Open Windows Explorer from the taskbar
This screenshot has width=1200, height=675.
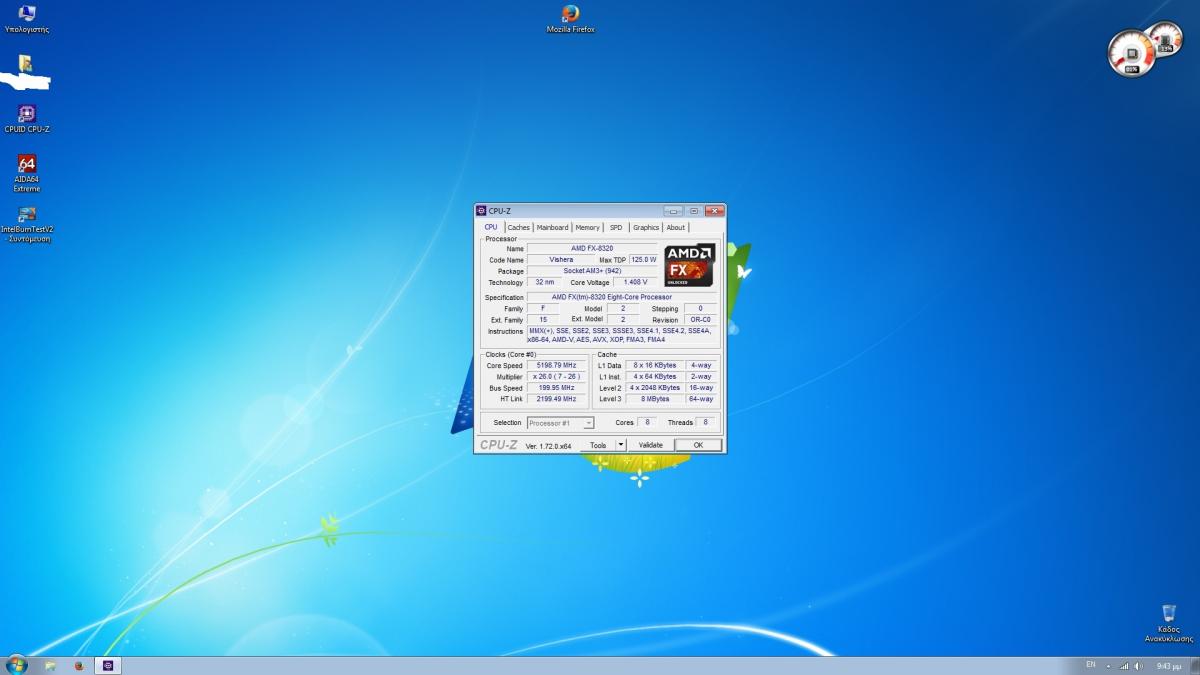49,665
